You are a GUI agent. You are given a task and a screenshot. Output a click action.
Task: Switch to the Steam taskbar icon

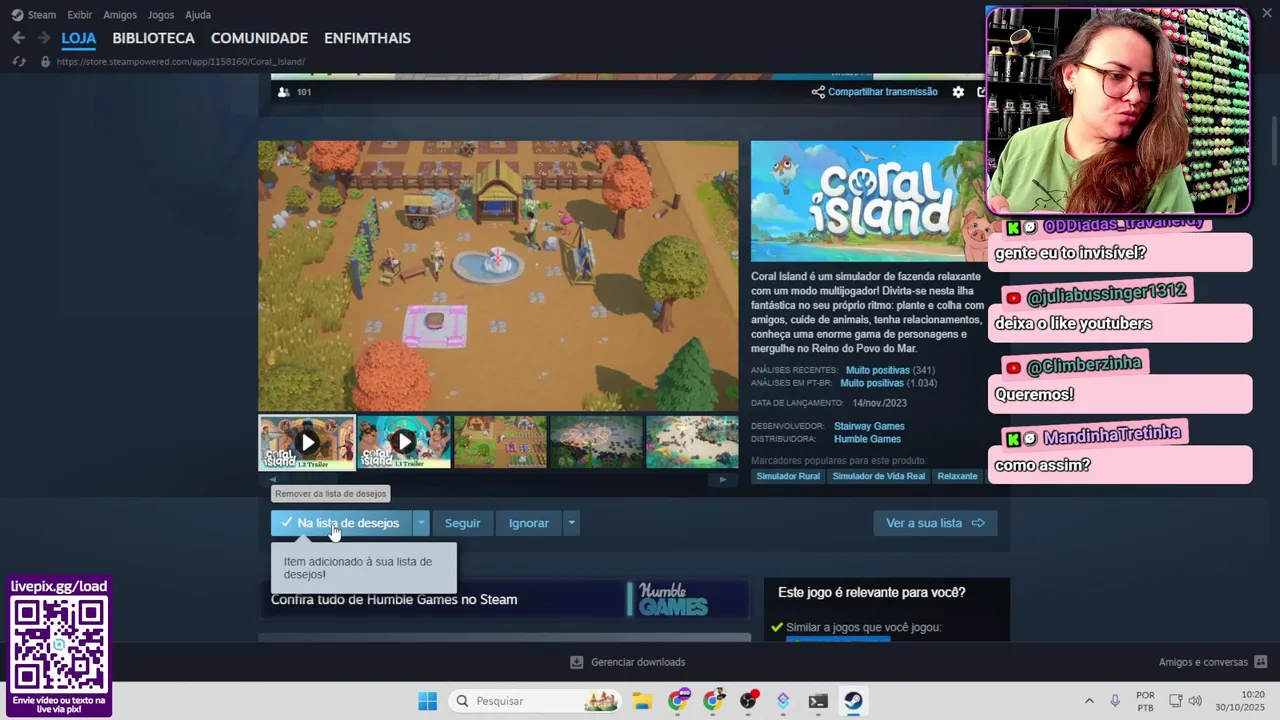point(853,701)
